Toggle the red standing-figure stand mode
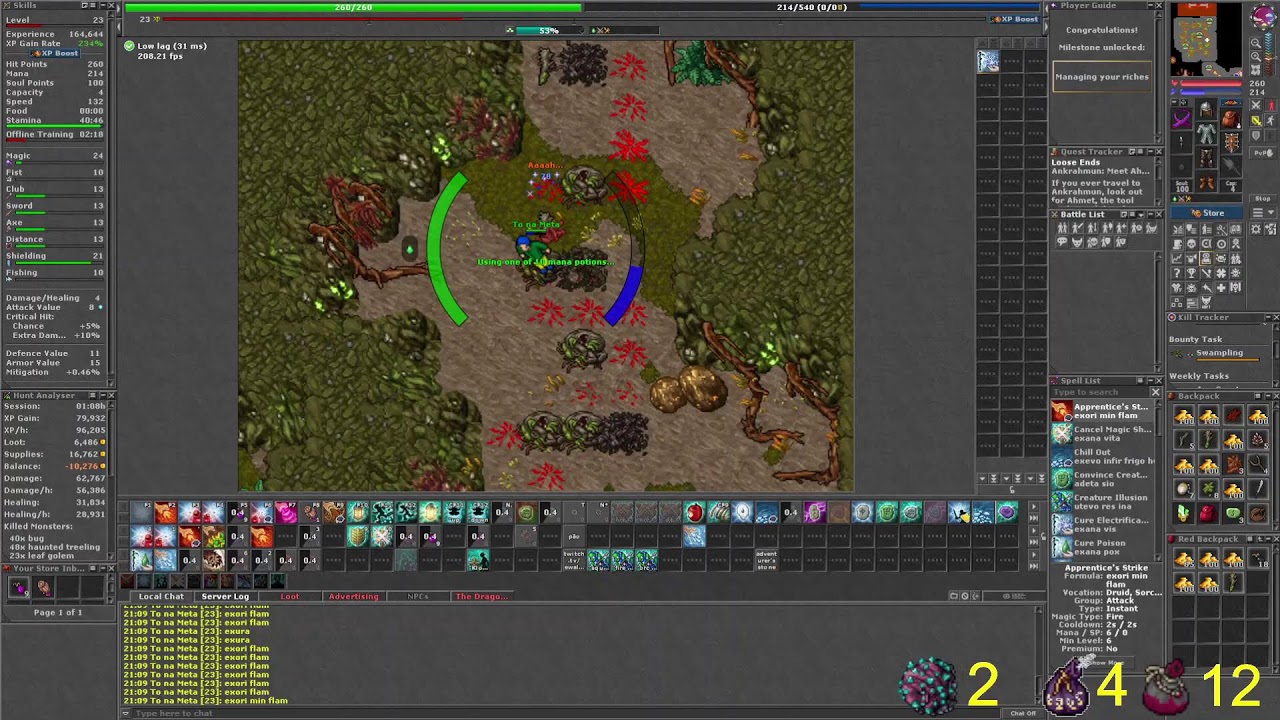This screenshot has height=720, width=1280. click(1271, 105)
